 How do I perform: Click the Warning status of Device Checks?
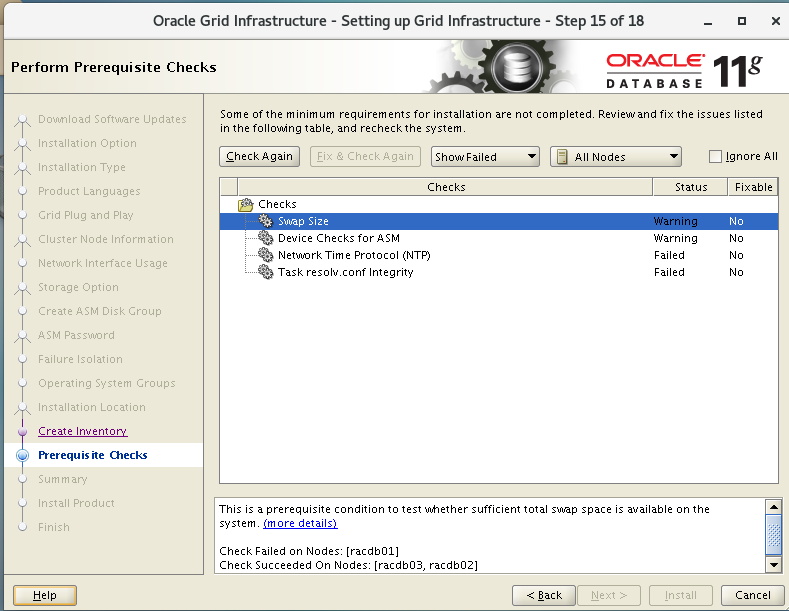(x=675, y=238)
